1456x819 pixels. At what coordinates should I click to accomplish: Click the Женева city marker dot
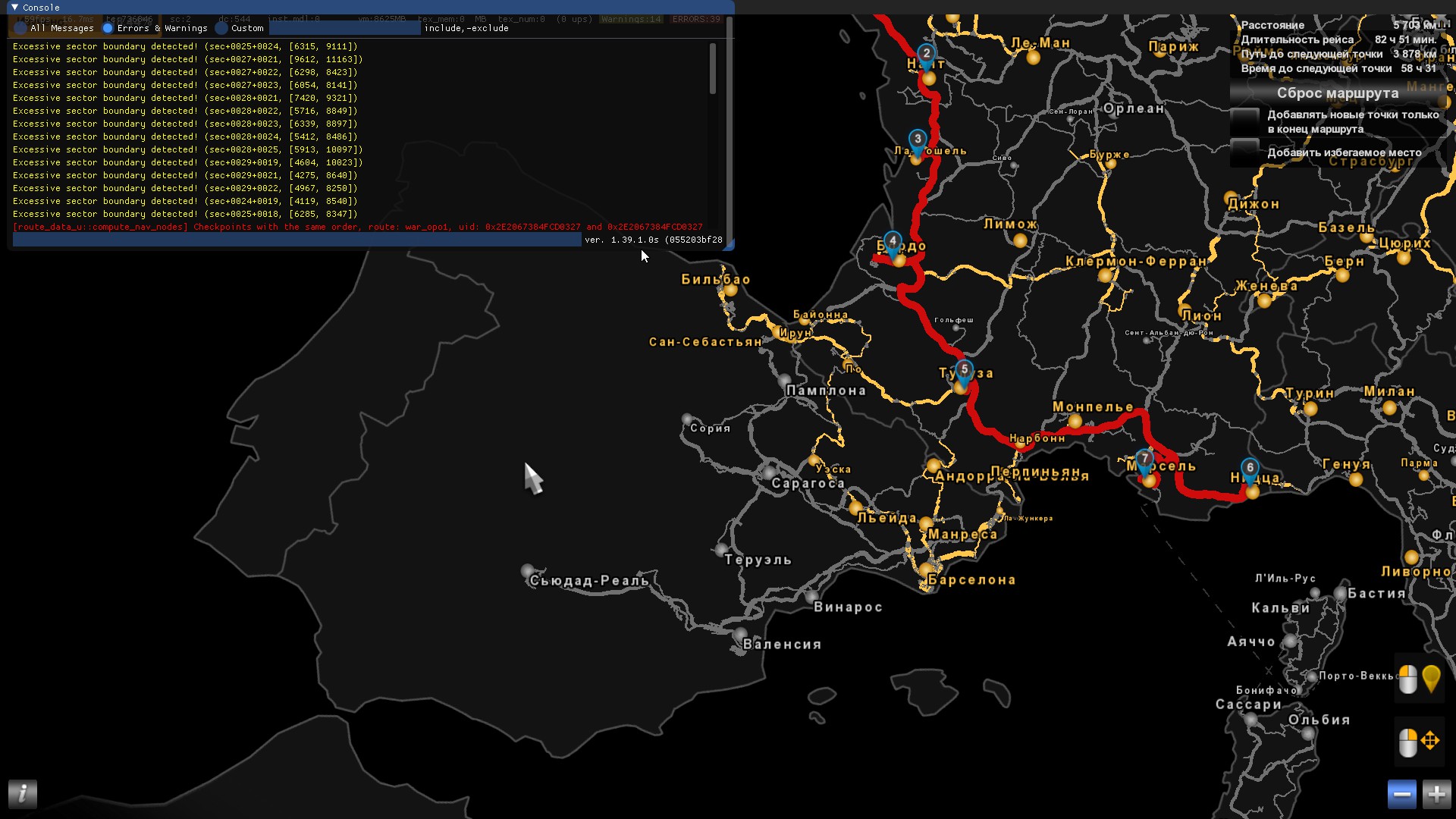(1264, 300)
